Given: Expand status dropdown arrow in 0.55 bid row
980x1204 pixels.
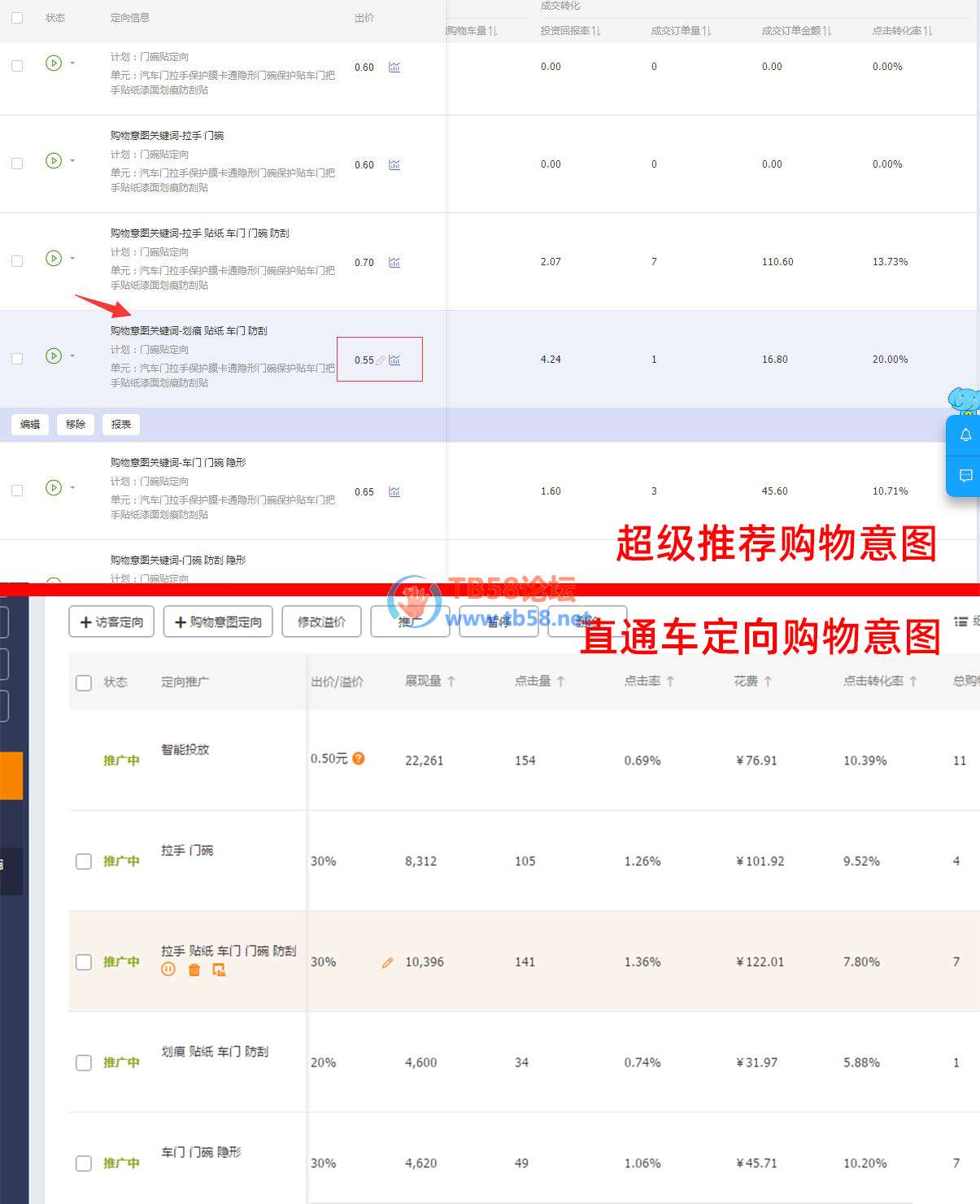Looking at the screenshot, I should tap(72, 356).
